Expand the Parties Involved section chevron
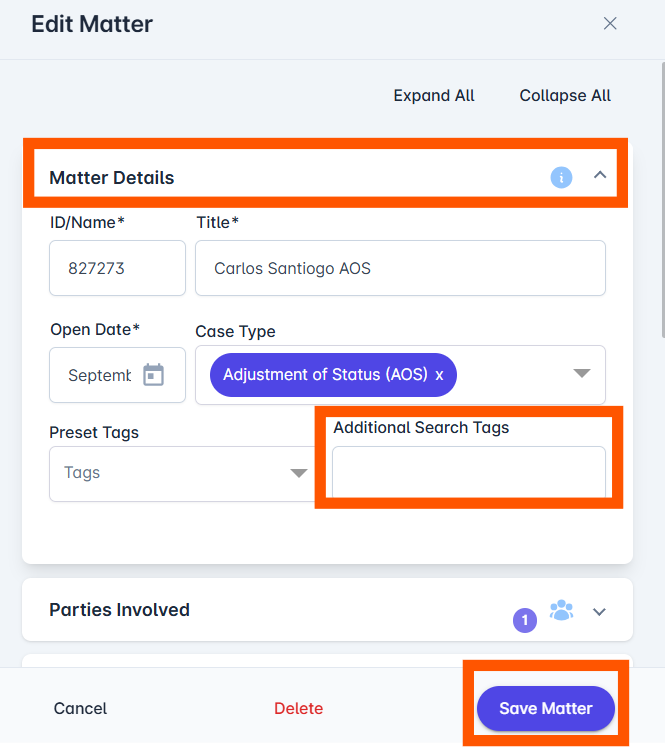 coord(599,612)
